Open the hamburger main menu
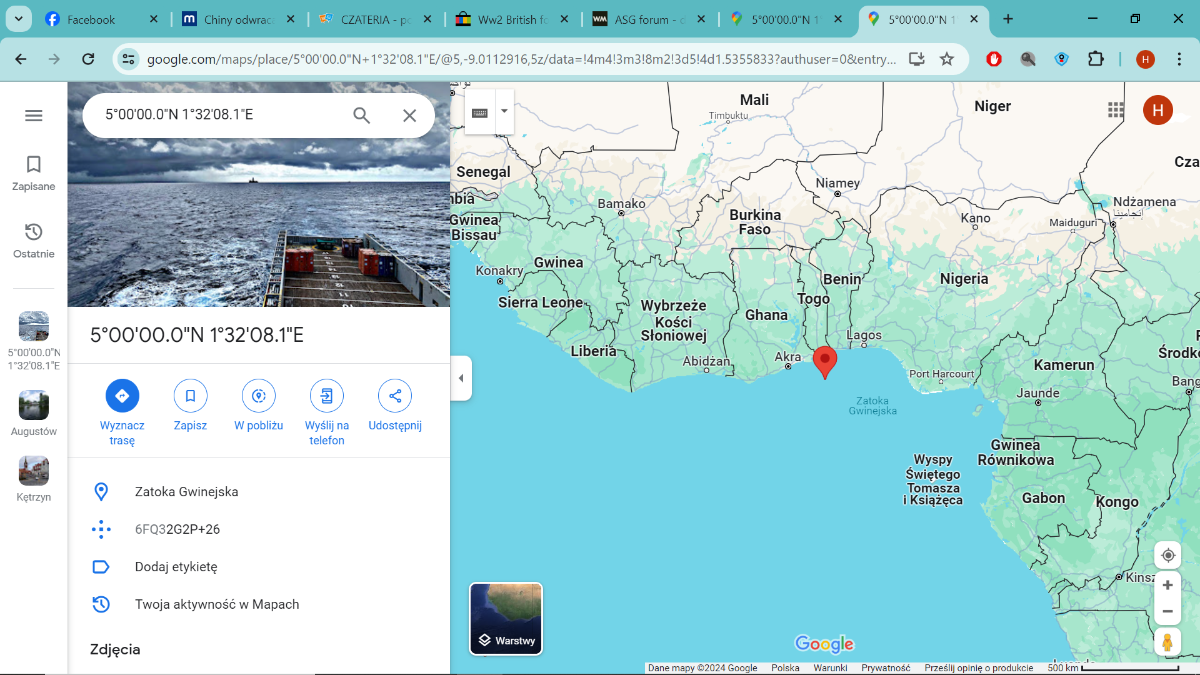Image resolution: width=1200 pixels, height=675 pixels. coord(34,115)
